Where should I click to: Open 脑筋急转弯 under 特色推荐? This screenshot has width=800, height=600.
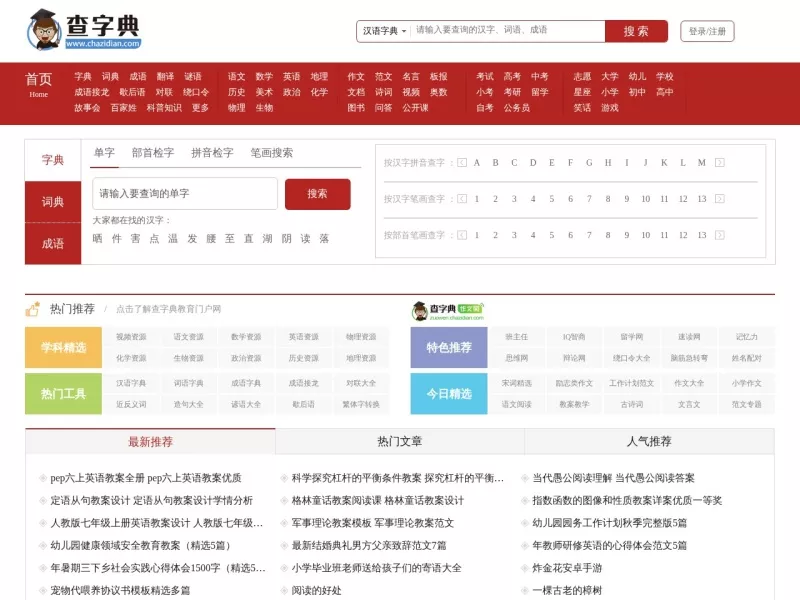pyautogui.click(x=689, y=358)
